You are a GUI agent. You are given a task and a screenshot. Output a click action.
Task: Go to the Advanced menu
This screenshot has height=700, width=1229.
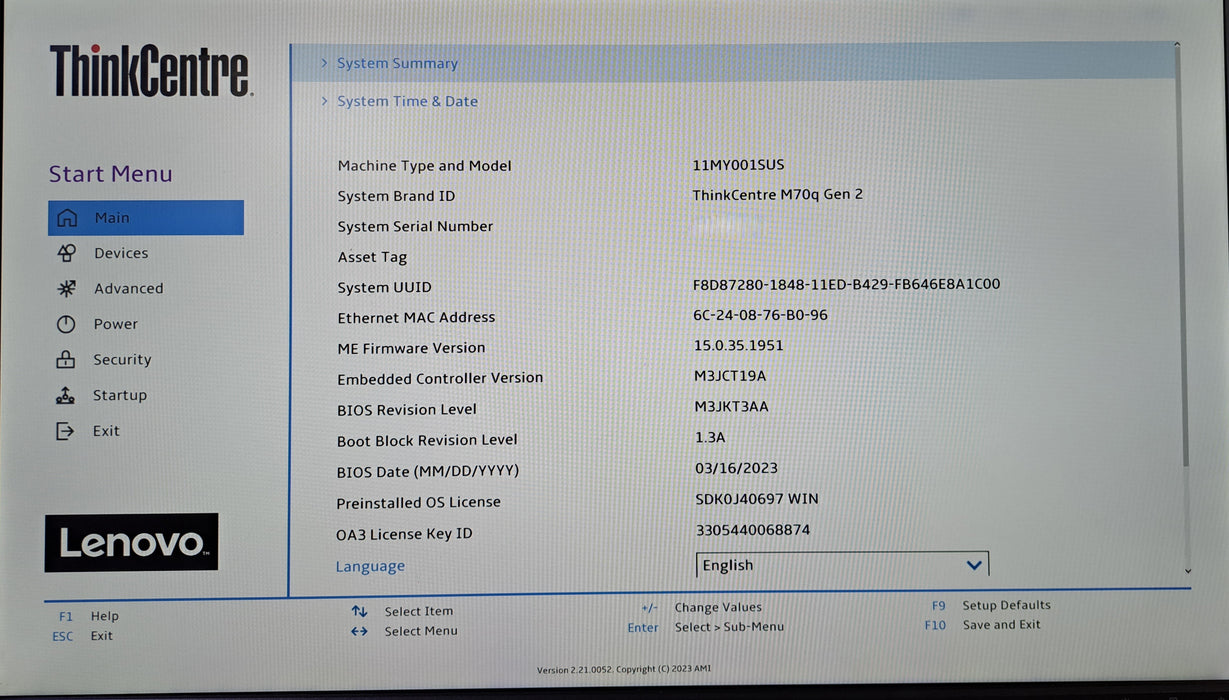128,288
